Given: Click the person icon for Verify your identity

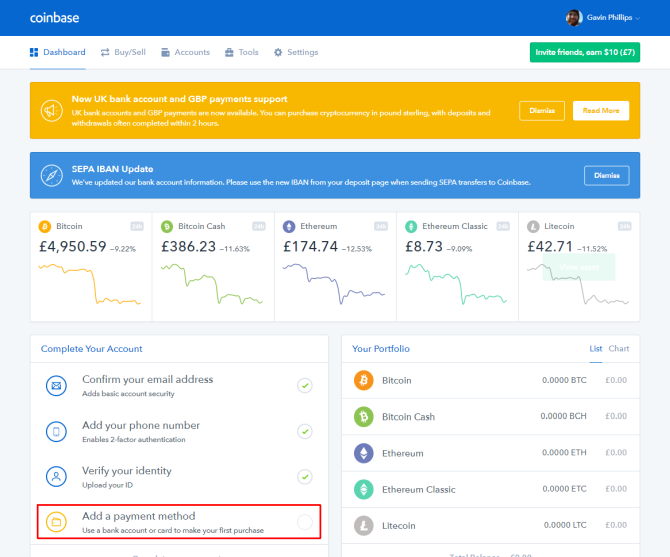Looking at the screenshot, I should point(56,477).
